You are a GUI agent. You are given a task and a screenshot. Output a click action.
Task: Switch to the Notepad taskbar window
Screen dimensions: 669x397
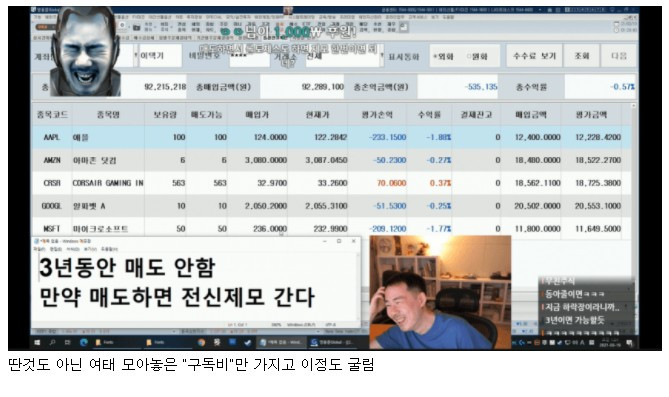[x=281, y=342]
